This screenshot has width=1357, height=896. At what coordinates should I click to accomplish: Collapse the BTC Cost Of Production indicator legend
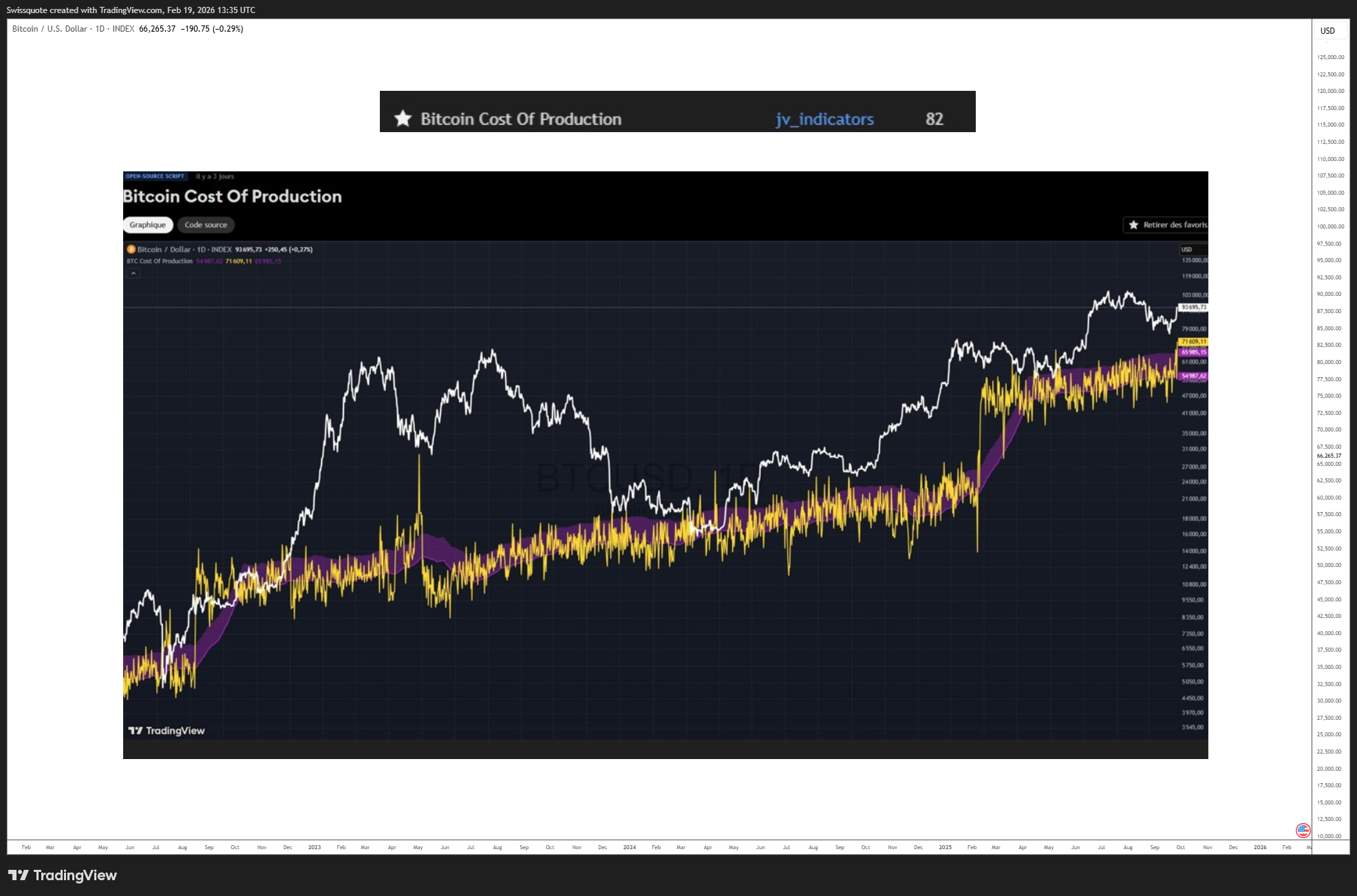coord(133,273)
